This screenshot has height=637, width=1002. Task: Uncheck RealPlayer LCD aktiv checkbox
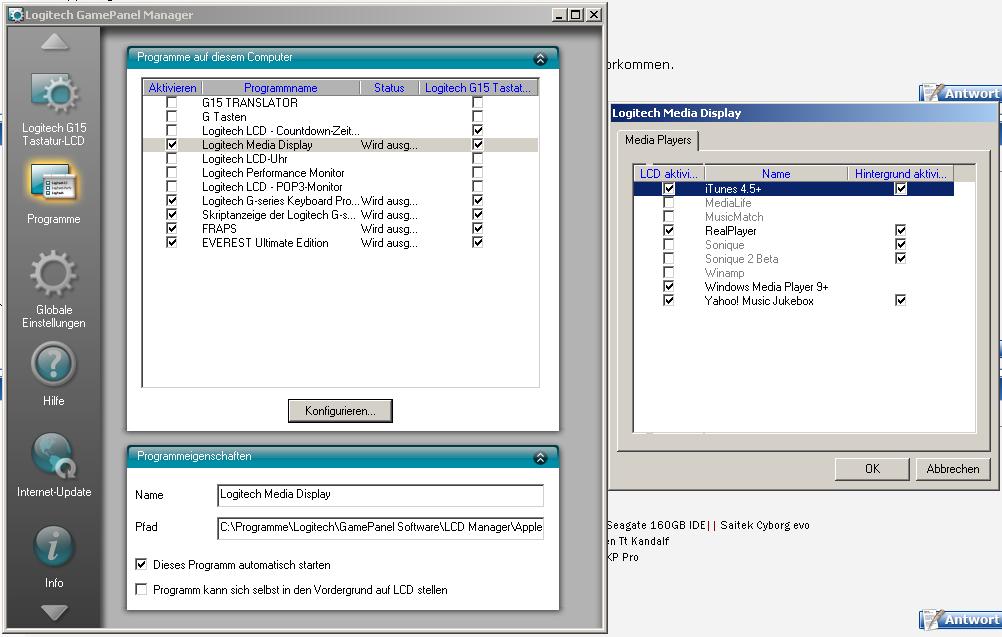pyautogui.click(x=668, y=230)
